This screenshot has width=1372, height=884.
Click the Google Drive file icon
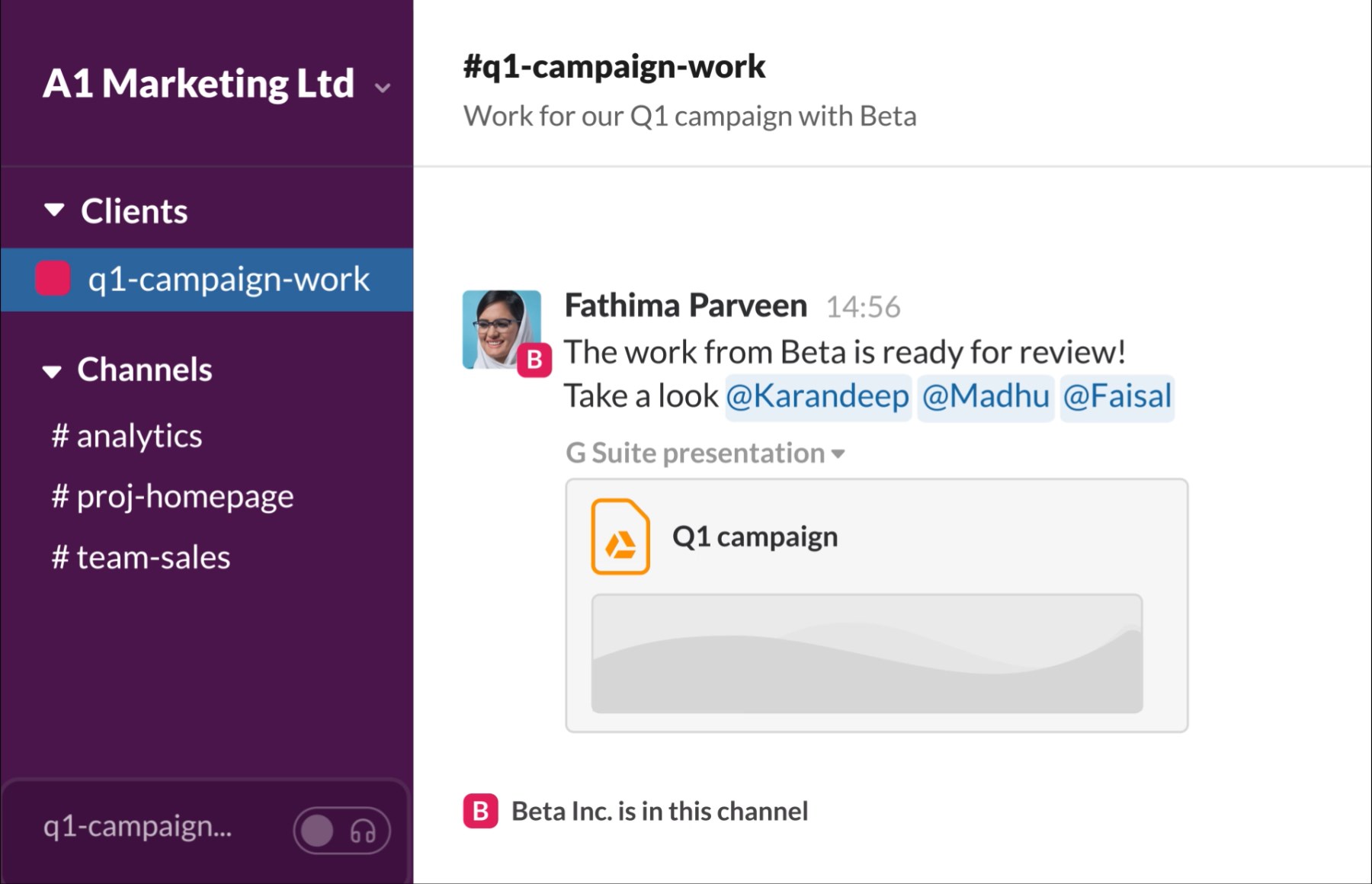(x=620, y=536)
